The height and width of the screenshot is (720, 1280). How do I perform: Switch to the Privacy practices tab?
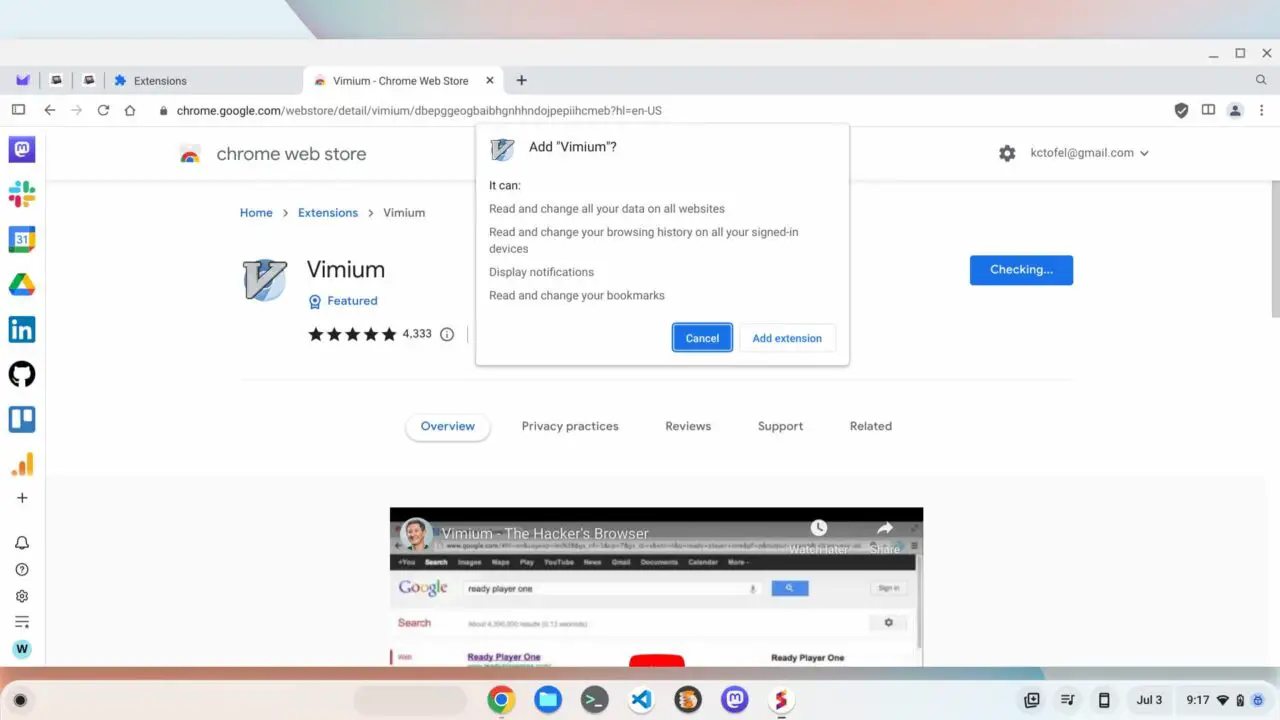tap(570, 426)
